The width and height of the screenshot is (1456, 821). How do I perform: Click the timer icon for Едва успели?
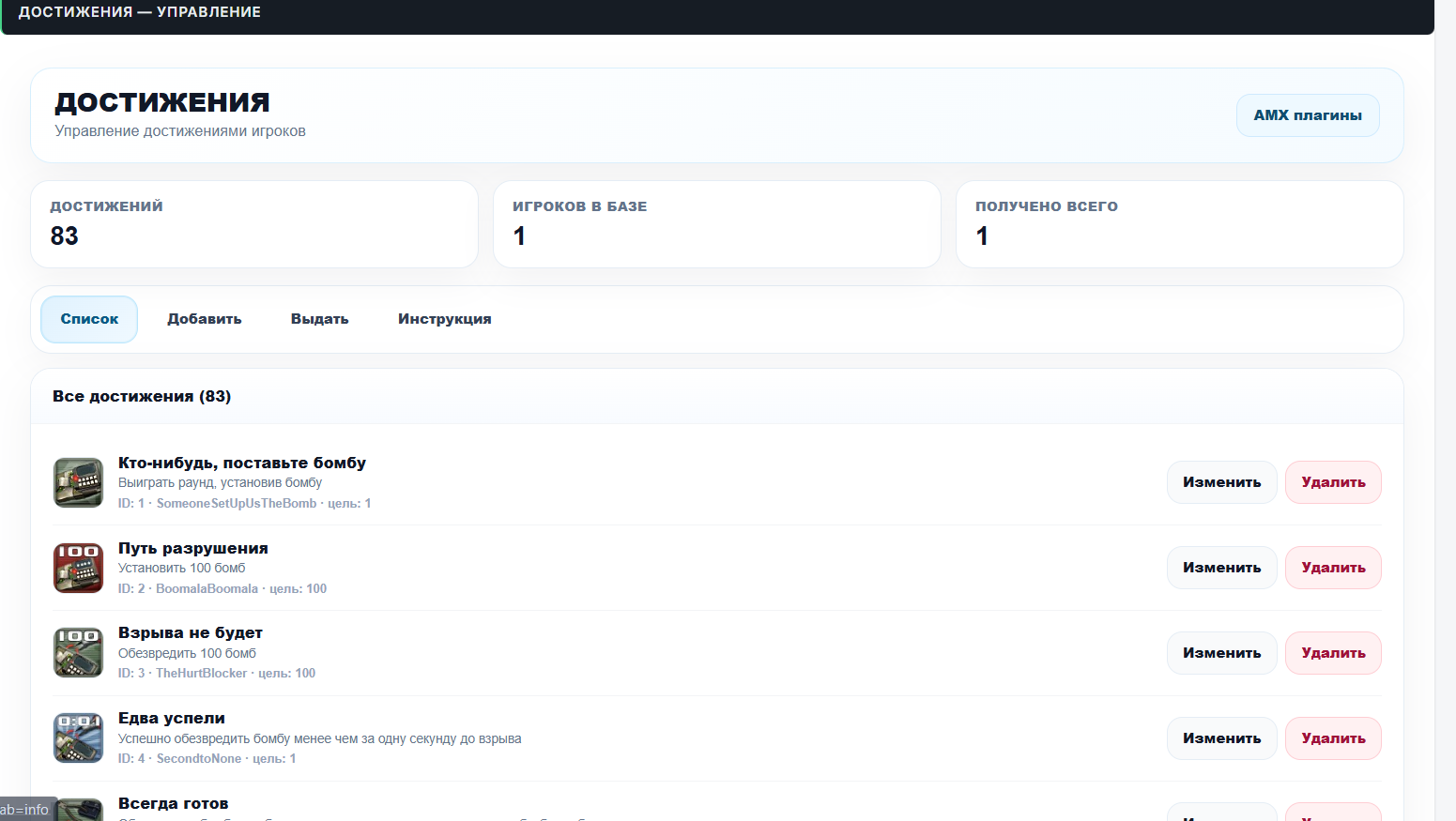78,738
